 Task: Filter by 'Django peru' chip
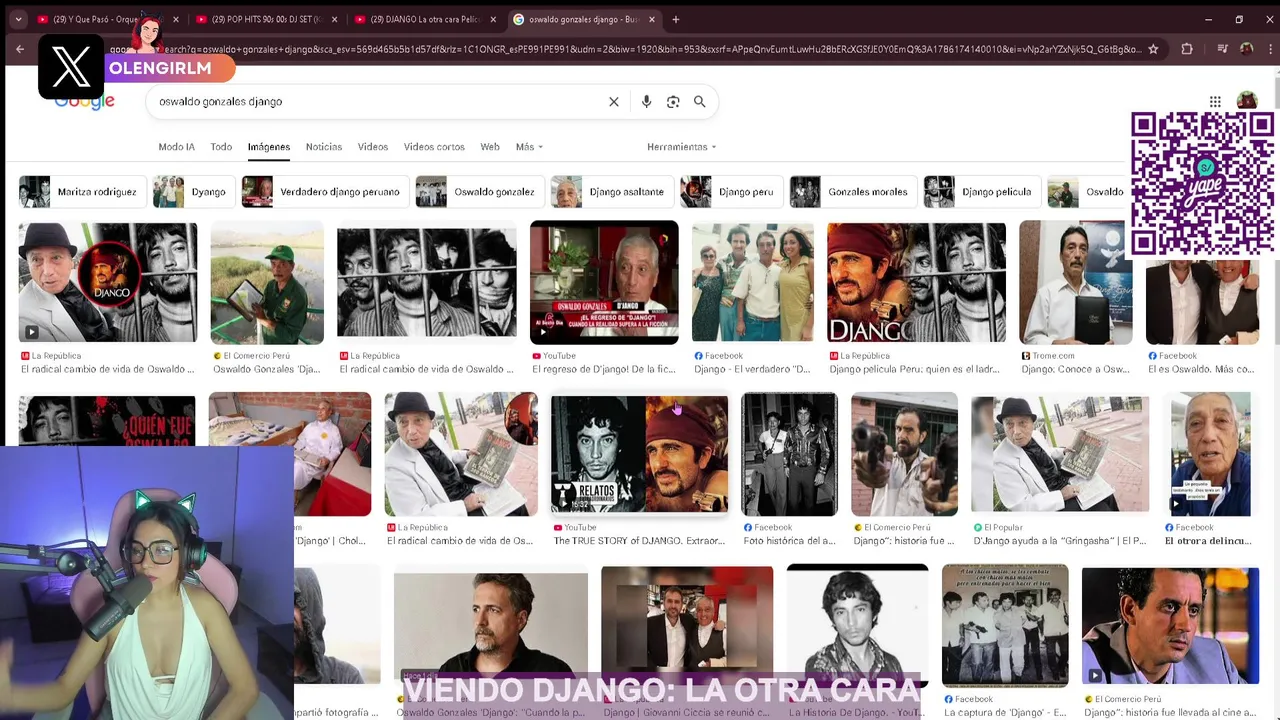(x=731, y=192)
